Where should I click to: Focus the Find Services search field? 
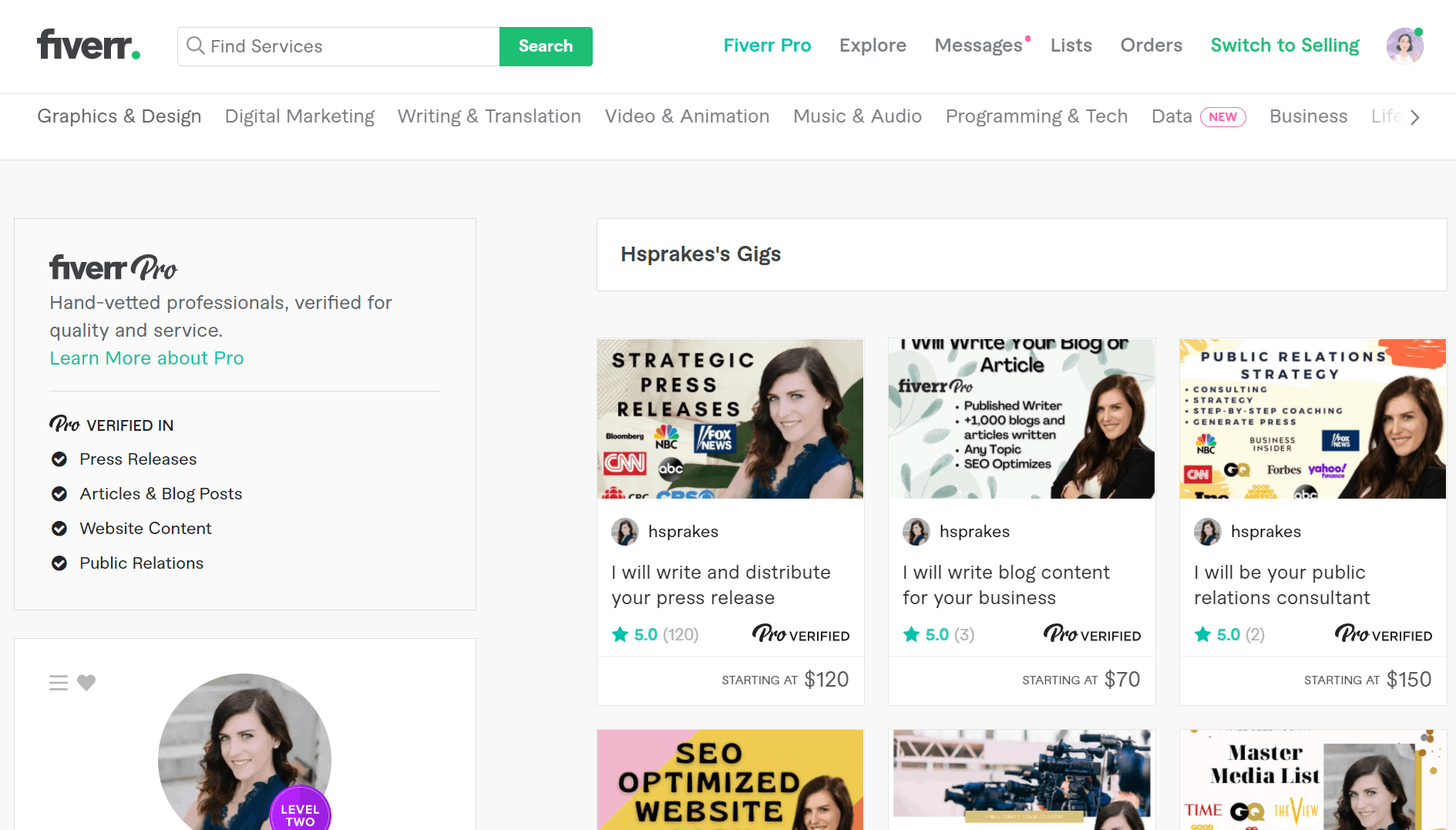coord(338,46)
